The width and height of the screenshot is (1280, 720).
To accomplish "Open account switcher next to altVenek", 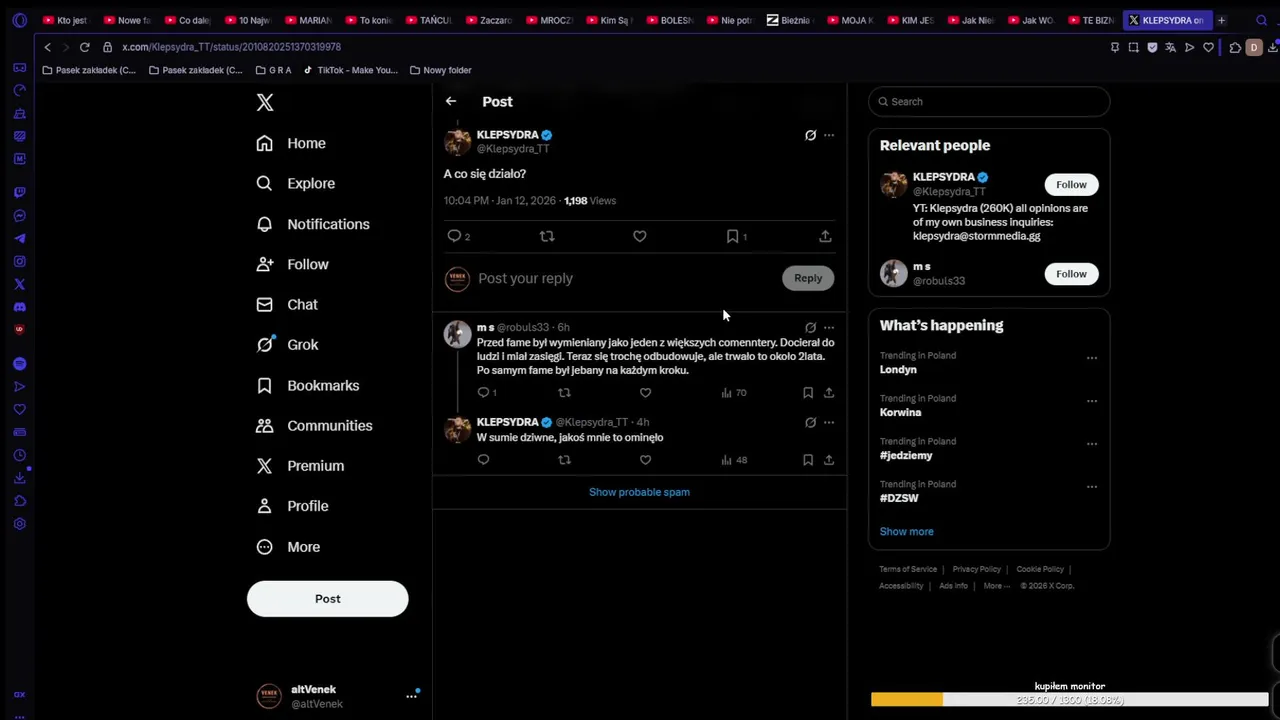I will (411, 695).
